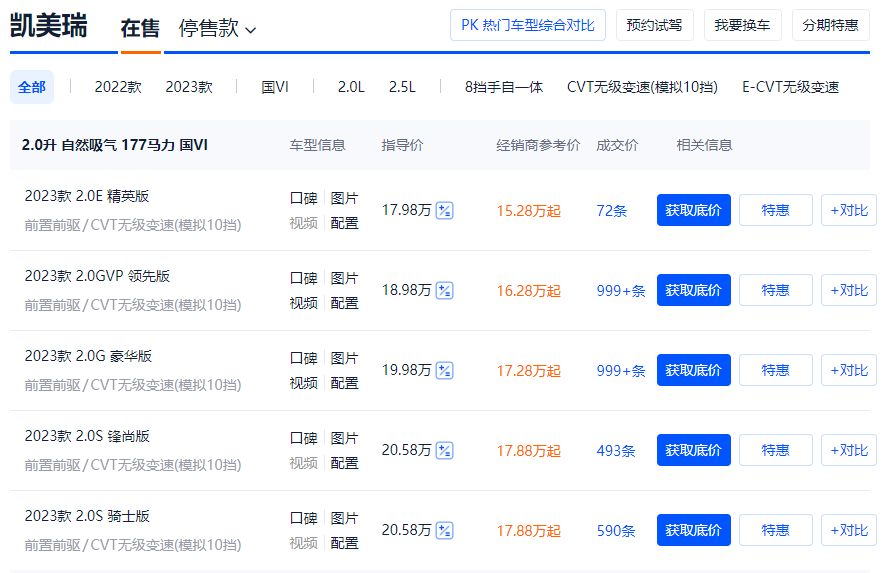This screenshot has width=883, height=573.
Task: Get 获取底价 for 2.0E 精英版
Action: 693,210
